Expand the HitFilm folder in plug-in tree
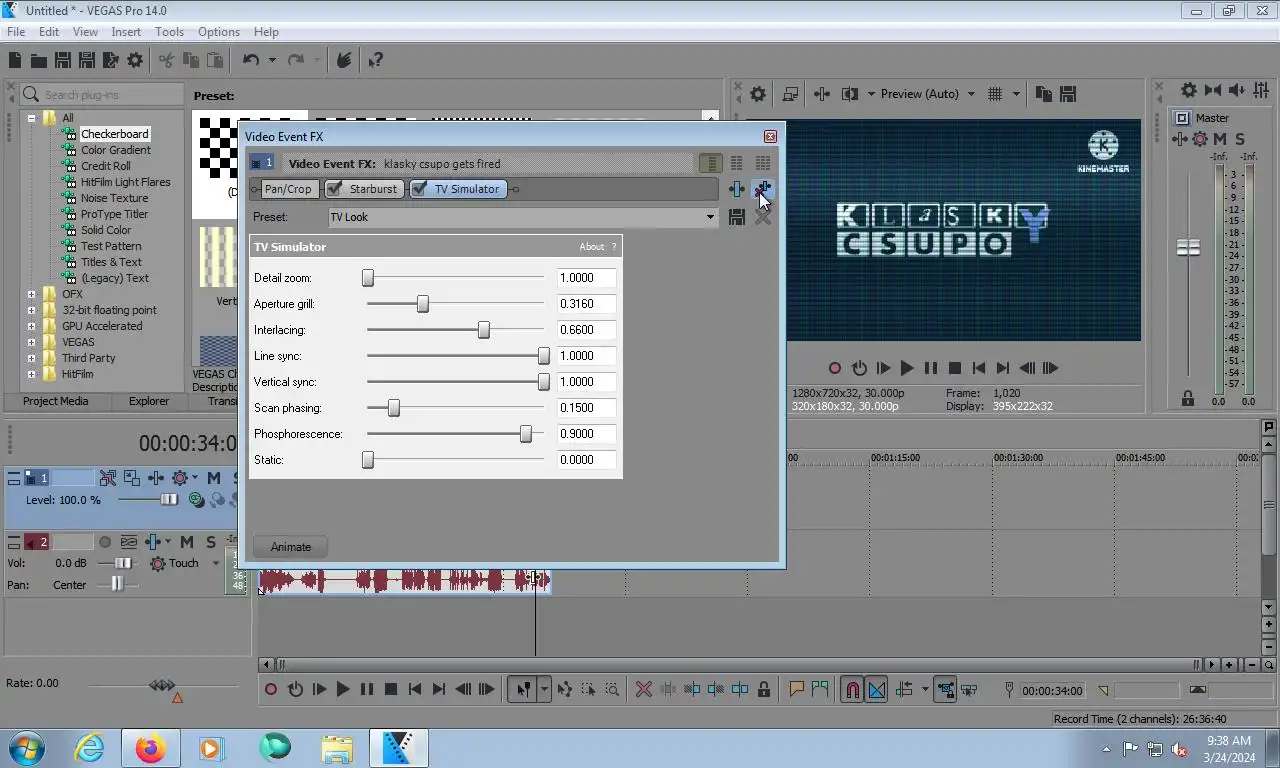This screenshot has width=1280, height=768. (31, 374)
